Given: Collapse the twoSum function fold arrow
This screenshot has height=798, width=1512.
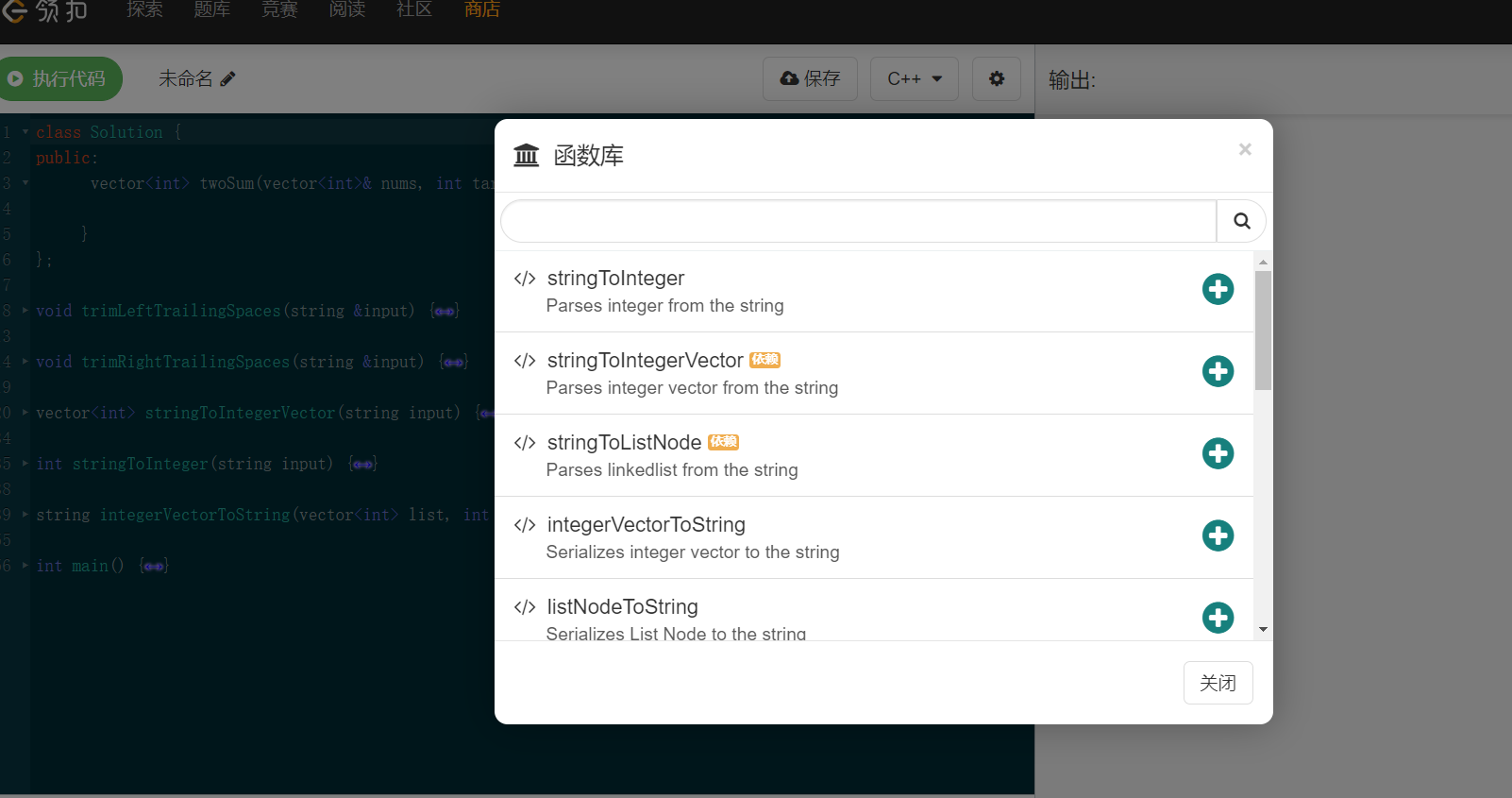Looking at the screenshot, I should [x=25, y=182].
